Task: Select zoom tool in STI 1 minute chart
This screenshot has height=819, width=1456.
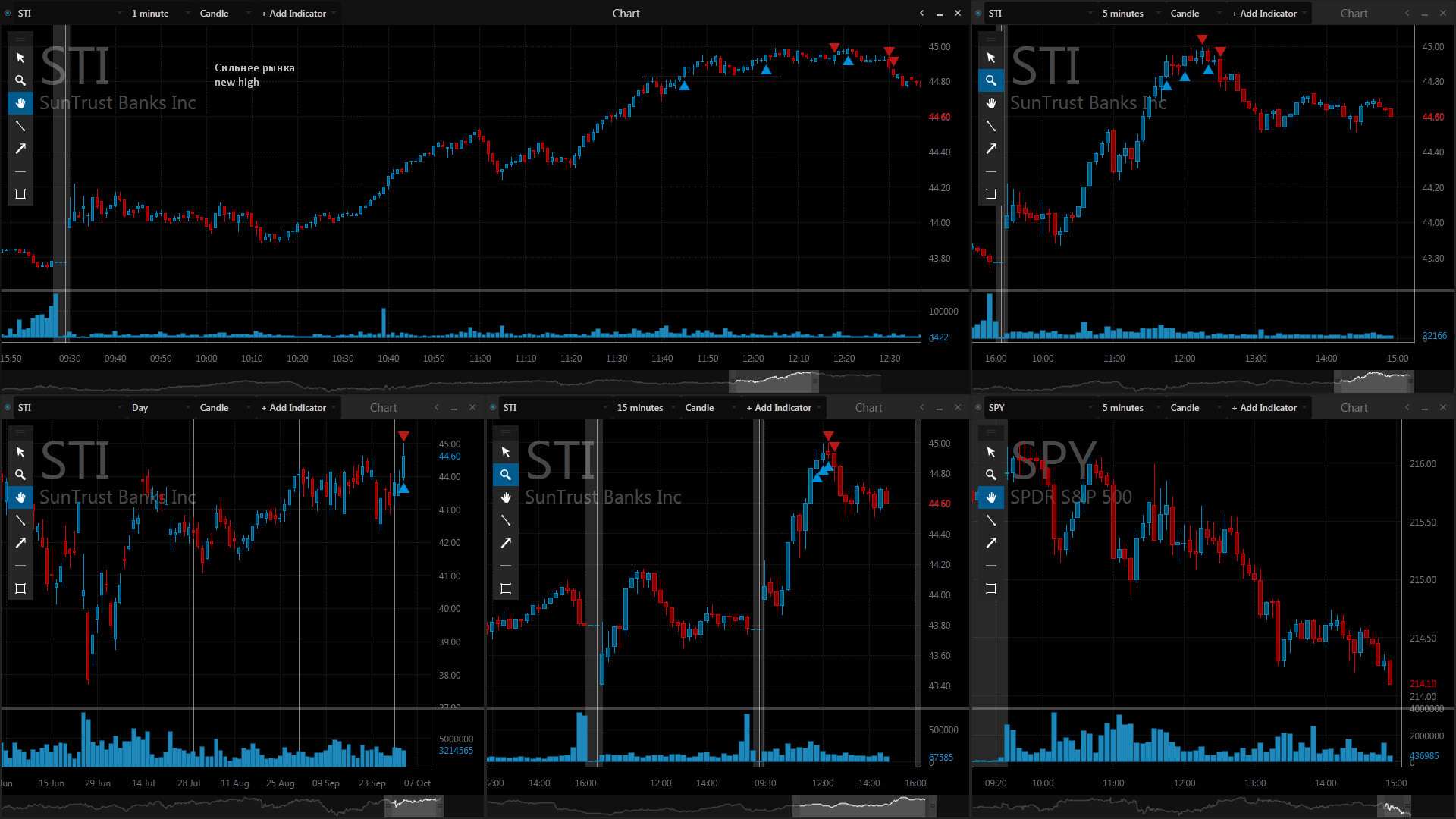Action: tap(20, 80)
